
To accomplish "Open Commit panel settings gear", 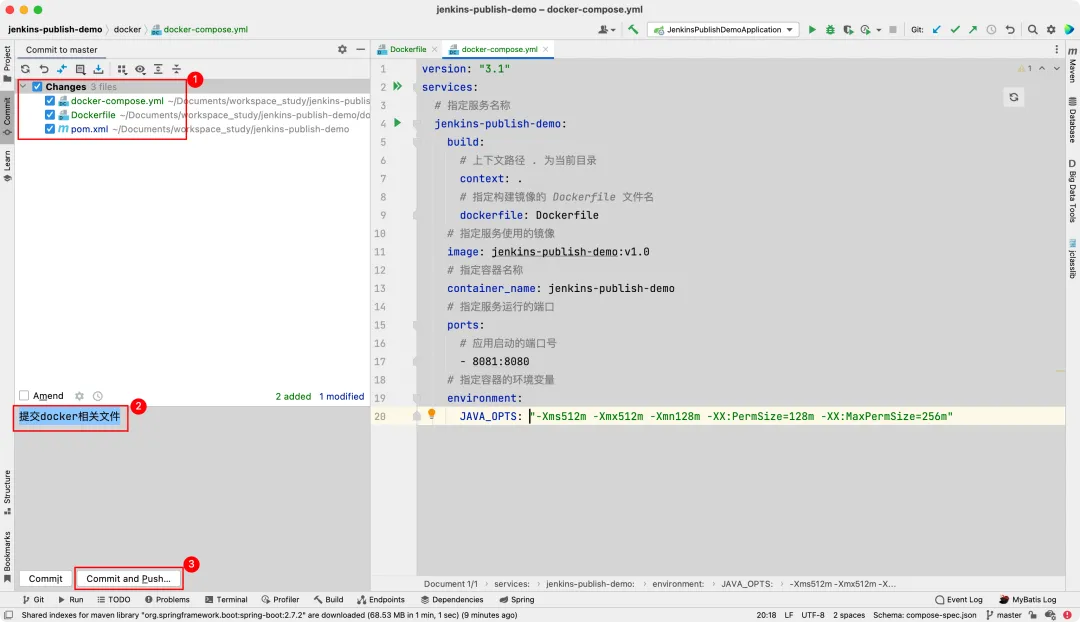I will pos(342,50).
